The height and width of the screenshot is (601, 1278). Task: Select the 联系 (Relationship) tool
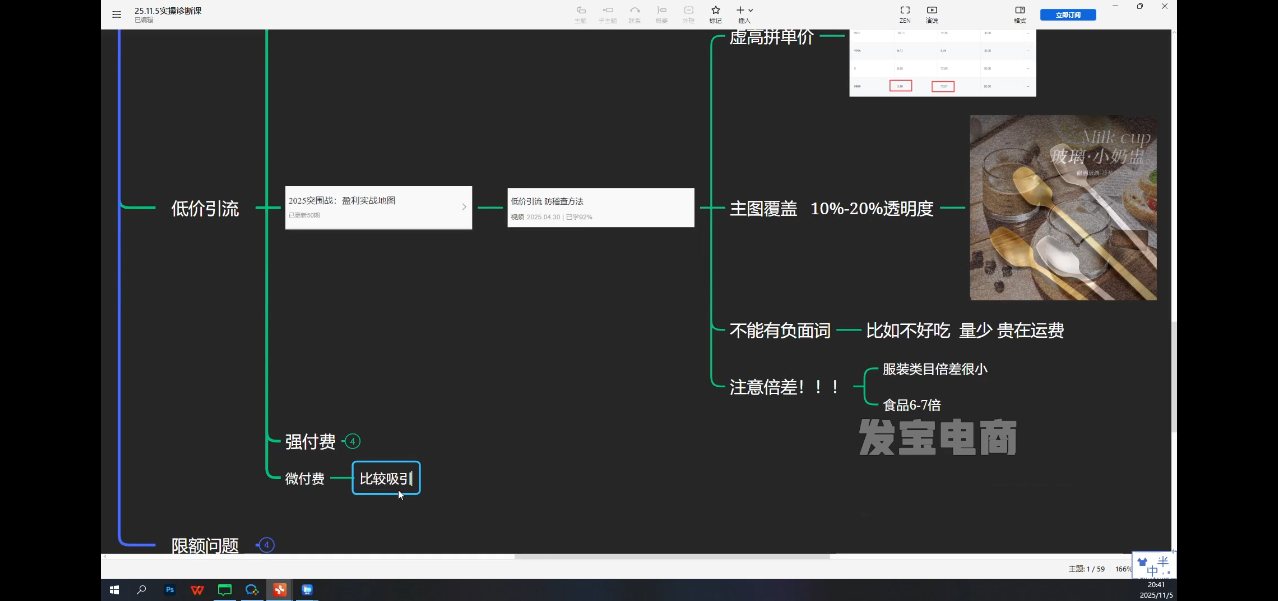click(x=635, y=13)
